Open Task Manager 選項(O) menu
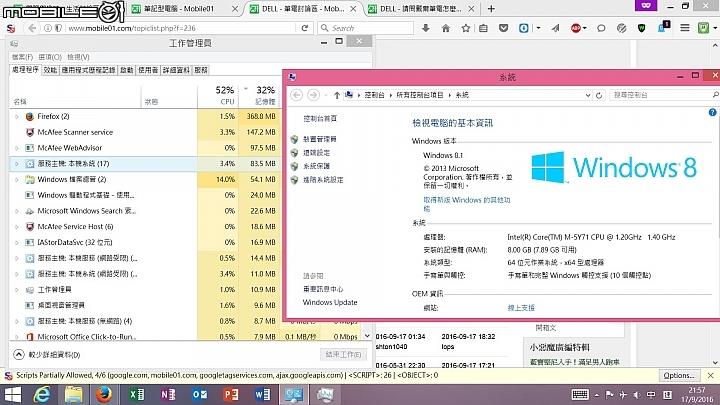 coord(50,57)
